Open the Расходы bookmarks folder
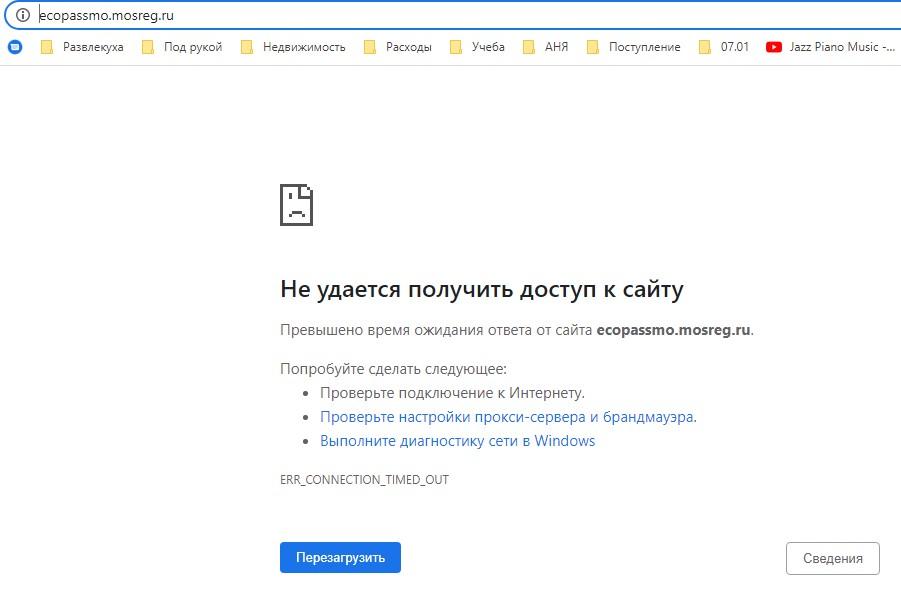This screenshot has width=901, height=596. [x=398, y=47]
